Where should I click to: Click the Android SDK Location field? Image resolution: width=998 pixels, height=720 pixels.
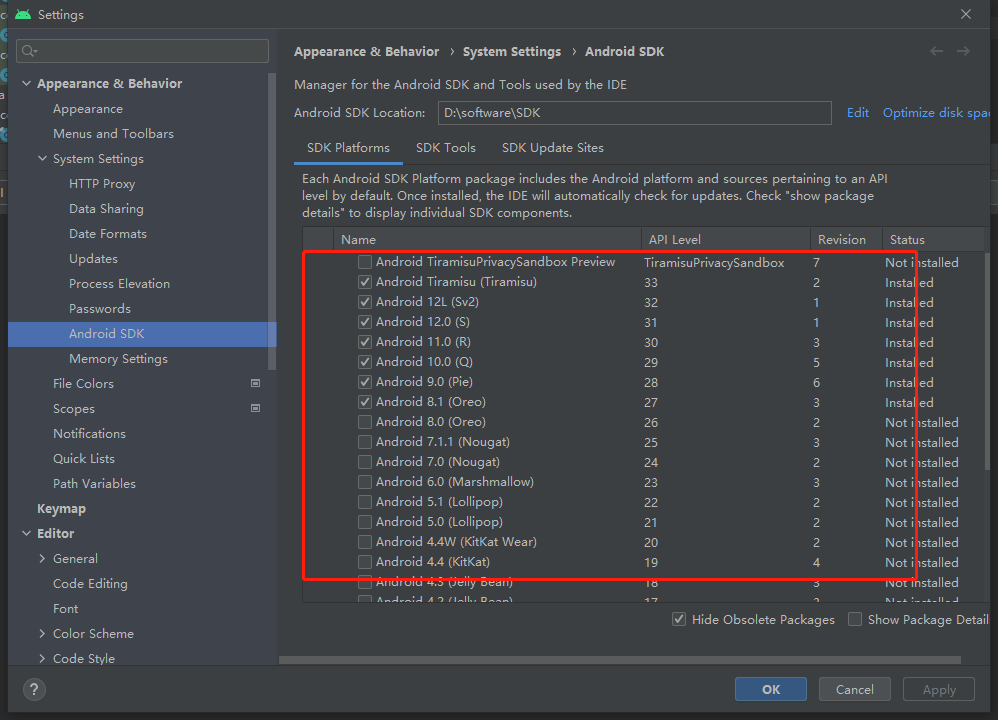pyautogui.click(x=634, y=113)
